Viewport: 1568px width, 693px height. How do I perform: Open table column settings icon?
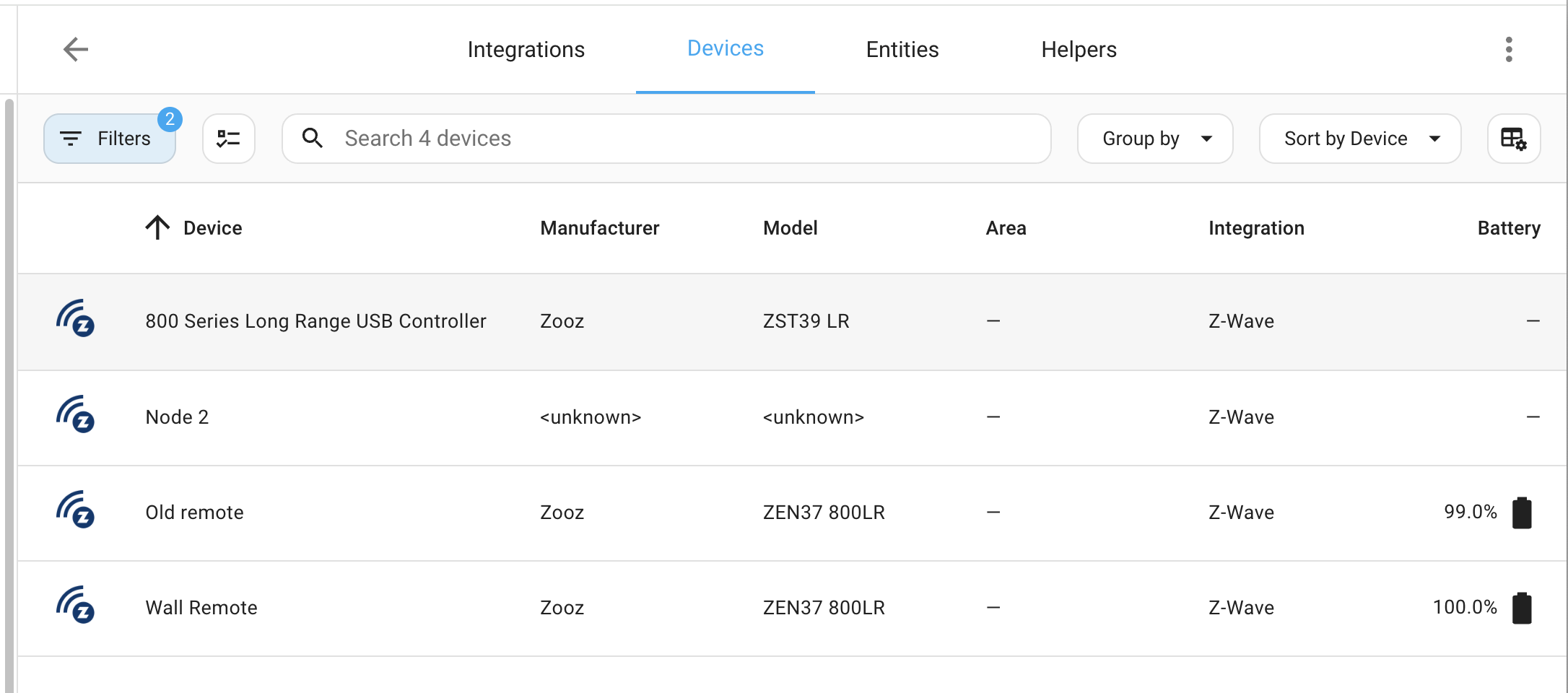click(x=1514, y=139)
